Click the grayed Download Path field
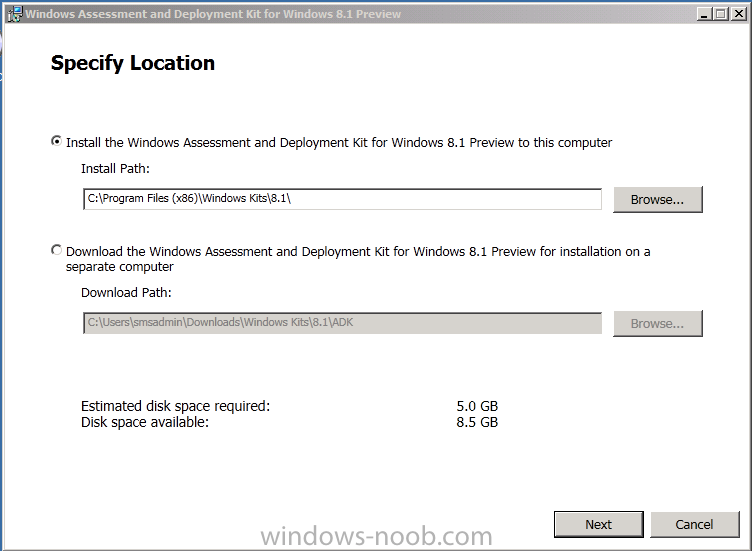The width and height of the screenshot is (752, 551). (x=342, y=323)
